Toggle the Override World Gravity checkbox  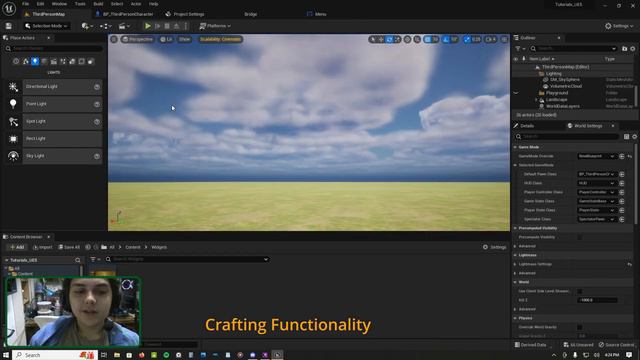click(580, 327)
